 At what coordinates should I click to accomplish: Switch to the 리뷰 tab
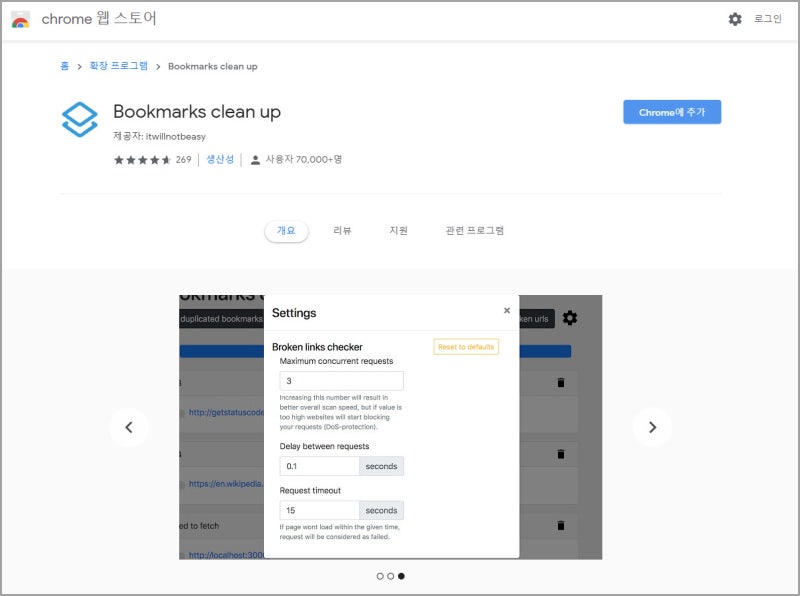(x=342, y=231)
